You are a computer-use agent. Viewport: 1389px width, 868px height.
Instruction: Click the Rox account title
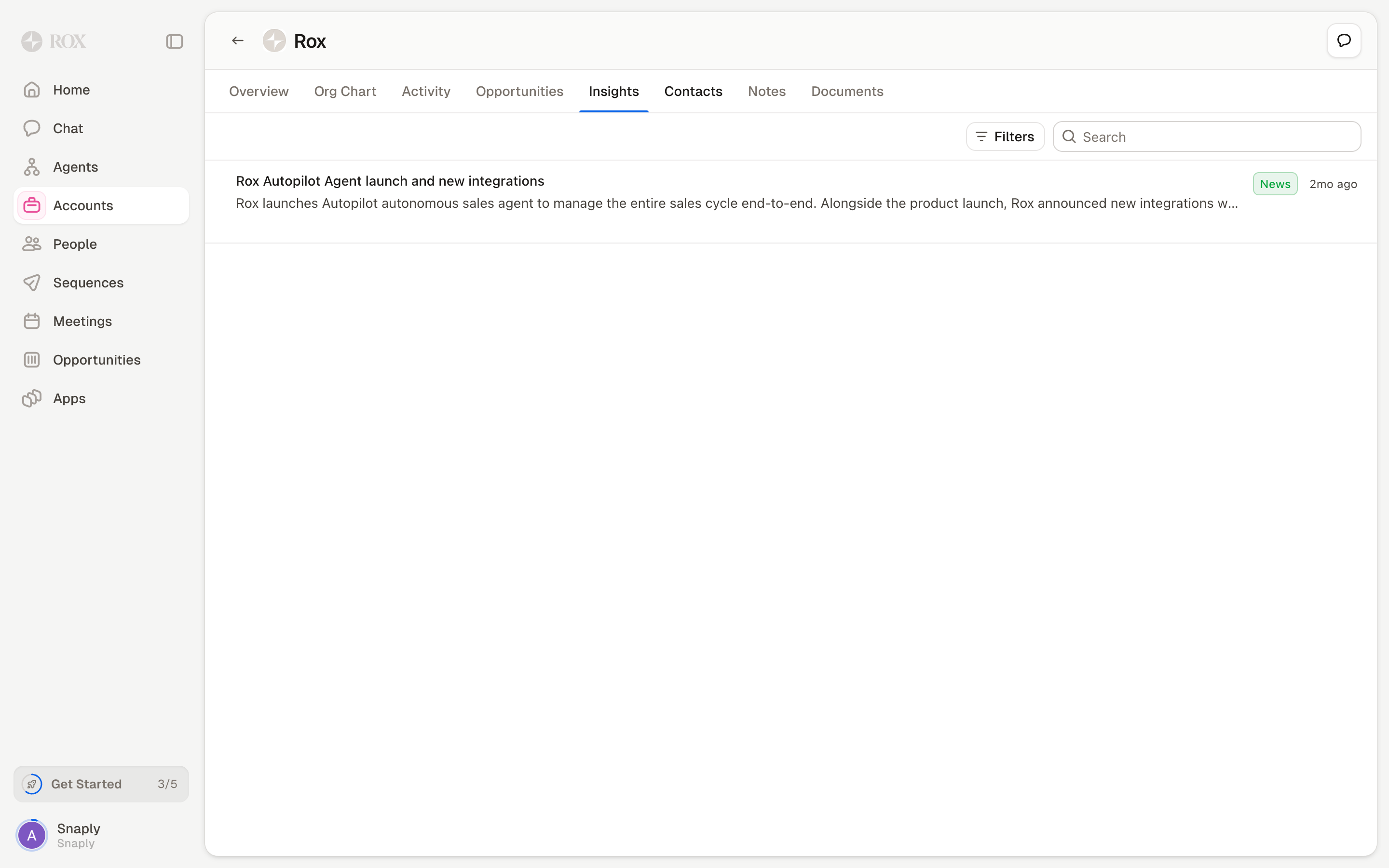(x=310, y=41)
